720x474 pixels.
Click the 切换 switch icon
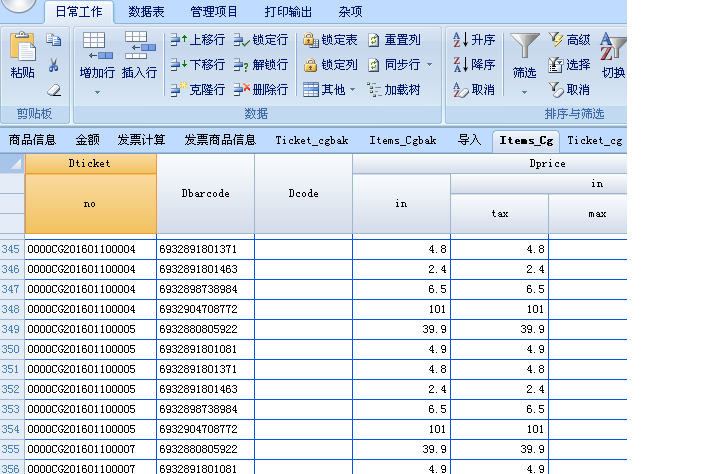(x=613, y=46)
